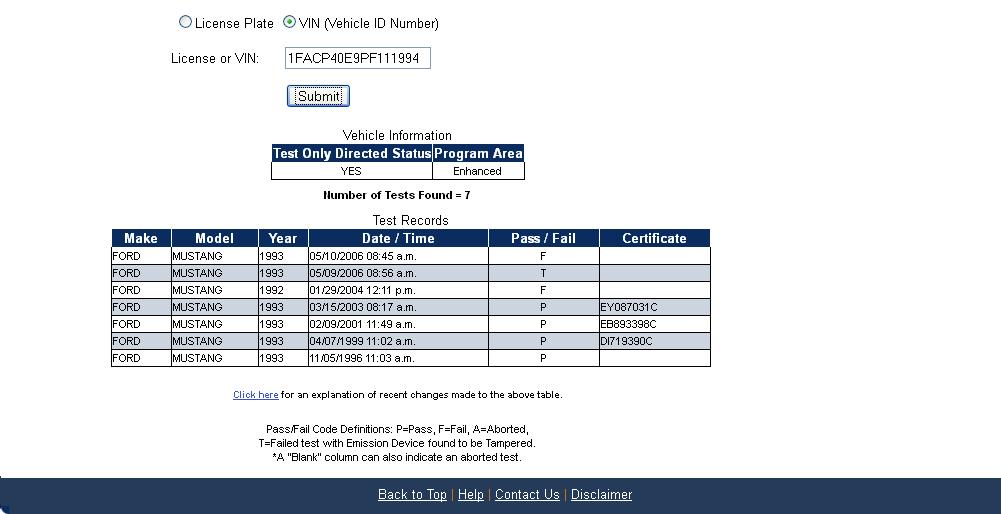Click the License or VIN text field
Screen dimensions: 1001x514
click(x=357, y=59)
